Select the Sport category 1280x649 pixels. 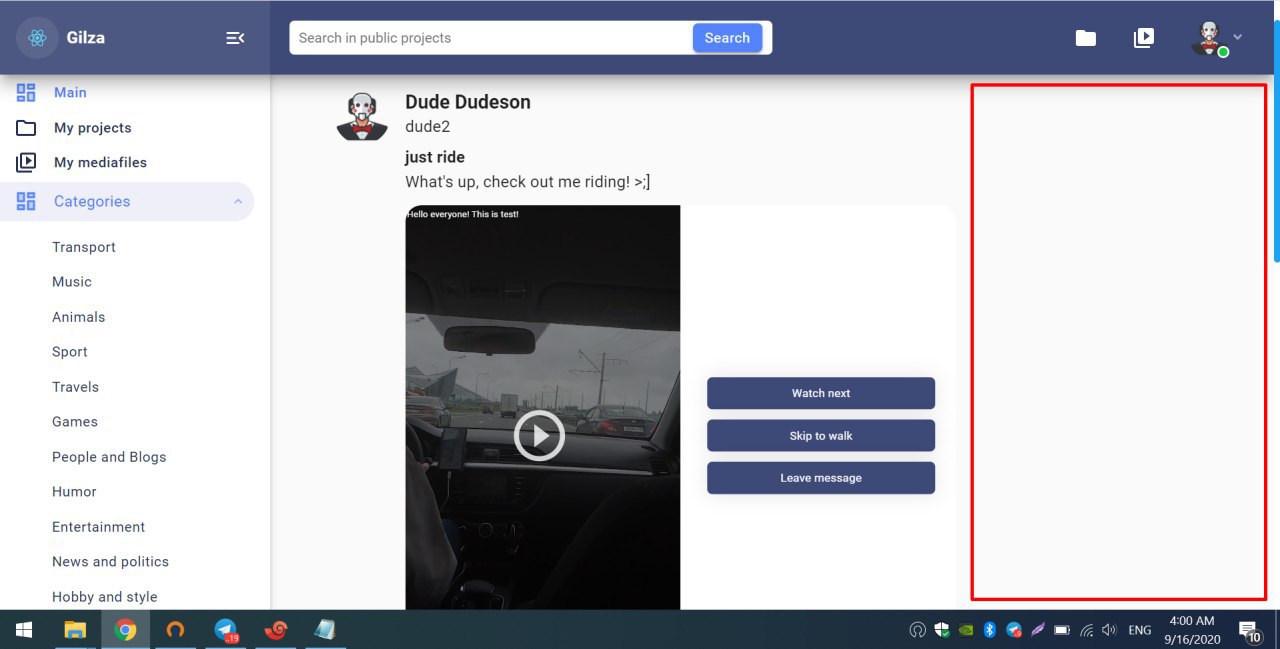tap(70, 352)
